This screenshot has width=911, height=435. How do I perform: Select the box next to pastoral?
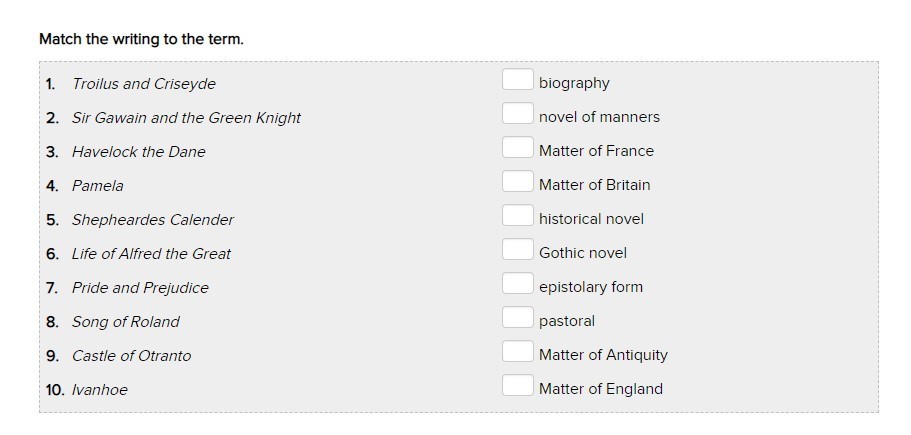click(x=517, y=318)
